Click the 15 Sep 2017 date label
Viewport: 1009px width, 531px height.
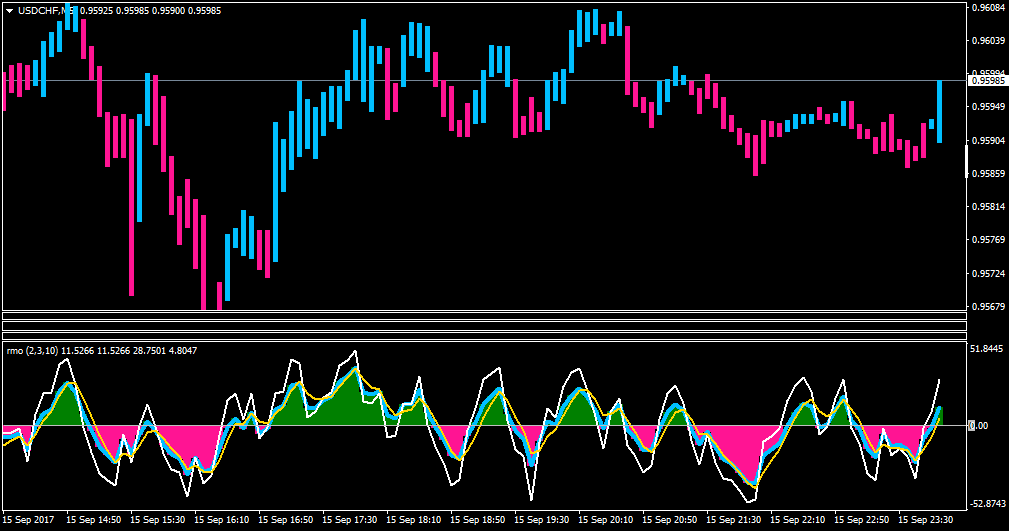point(28,519)
